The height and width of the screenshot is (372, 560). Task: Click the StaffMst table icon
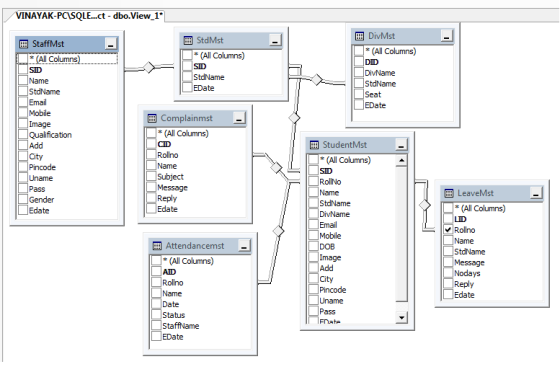point(23,44)
